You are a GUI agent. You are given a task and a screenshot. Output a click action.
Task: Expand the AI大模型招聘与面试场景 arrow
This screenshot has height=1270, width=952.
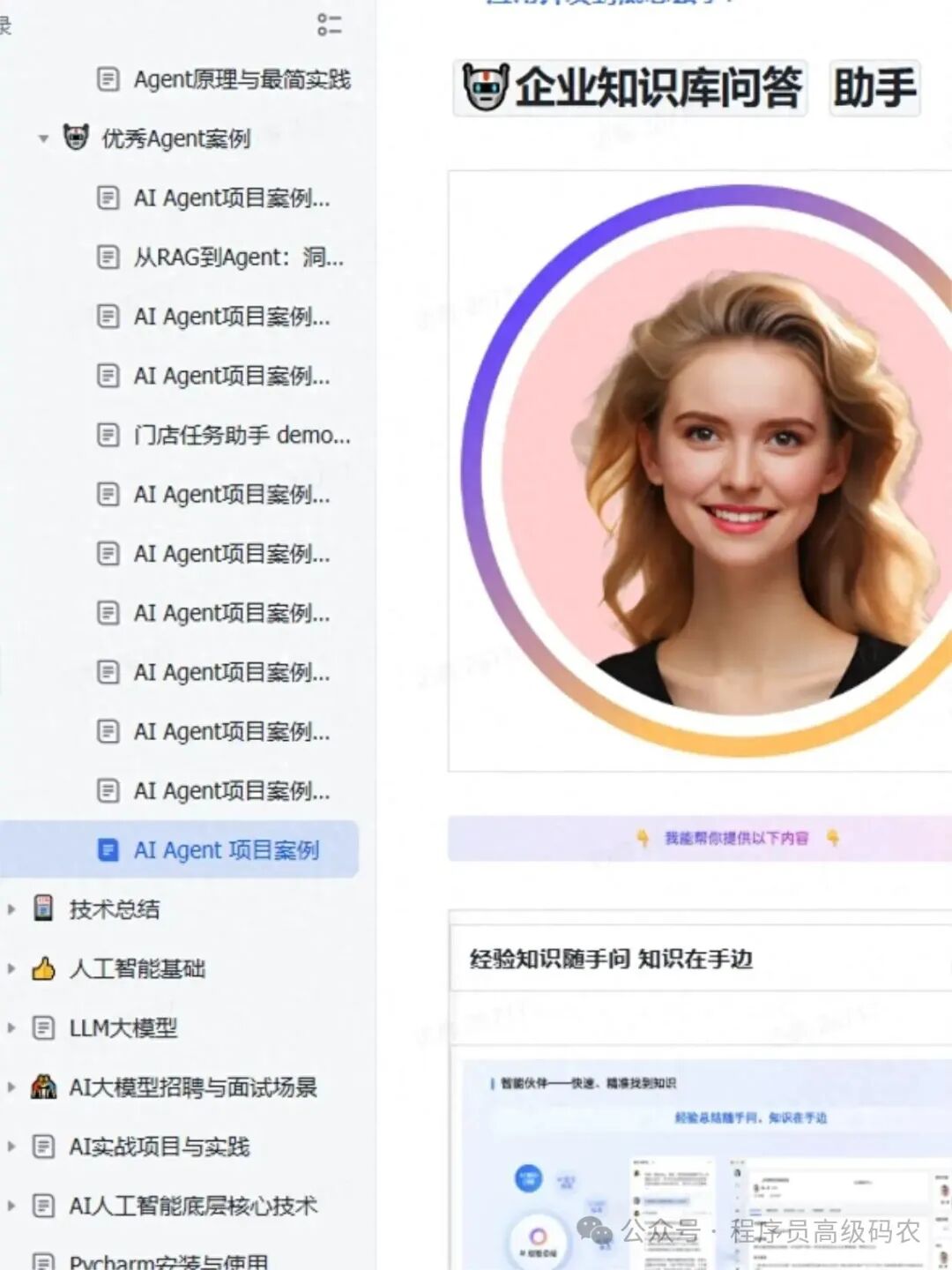pos(11,1087)
